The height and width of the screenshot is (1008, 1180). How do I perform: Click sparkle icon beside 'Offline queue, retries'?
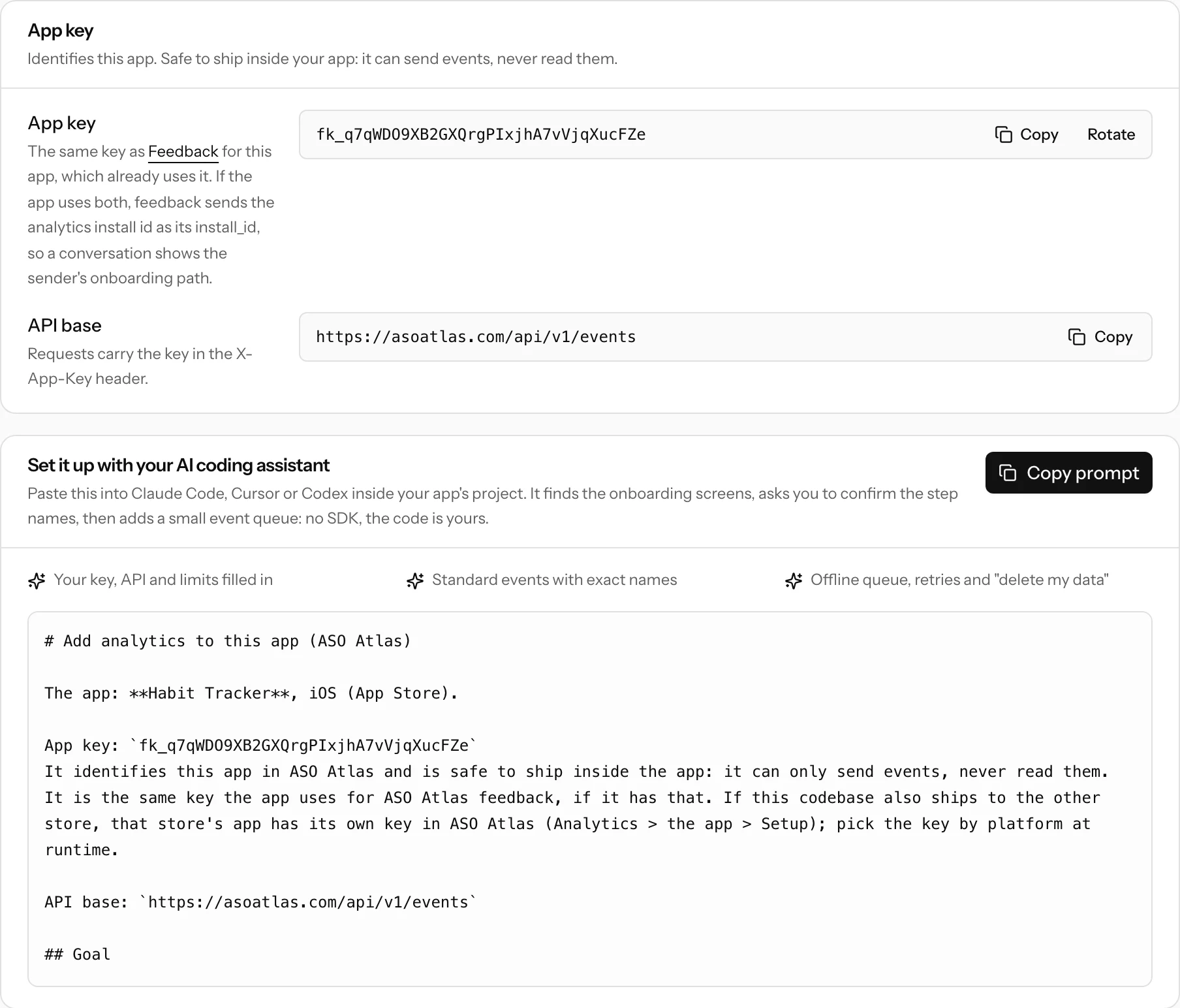(794, 580)
